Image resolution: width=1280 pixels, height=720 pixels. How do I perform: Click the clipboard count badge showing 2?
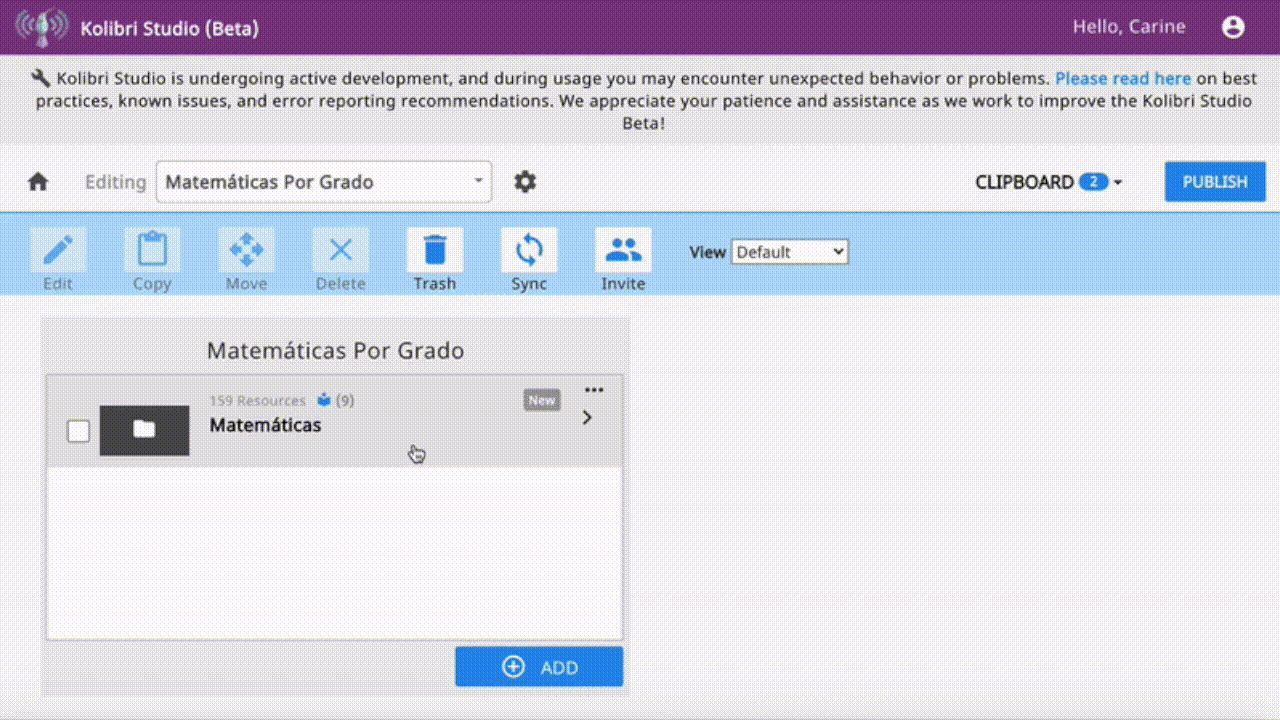point(1093,182)
